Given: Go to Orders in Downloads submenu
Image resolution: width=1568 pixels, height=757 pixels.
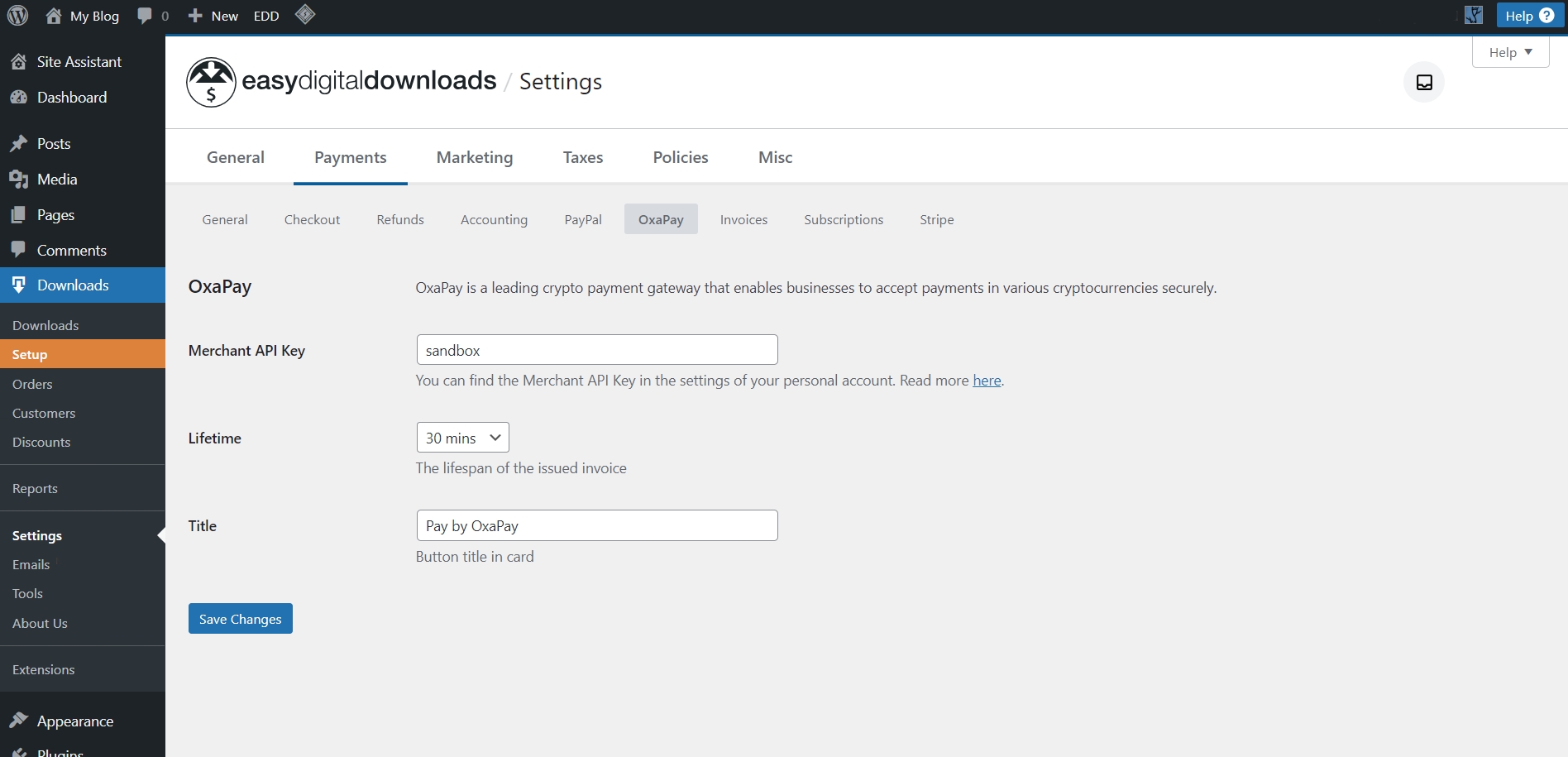Looking at the screenshot, I should 32,384.
